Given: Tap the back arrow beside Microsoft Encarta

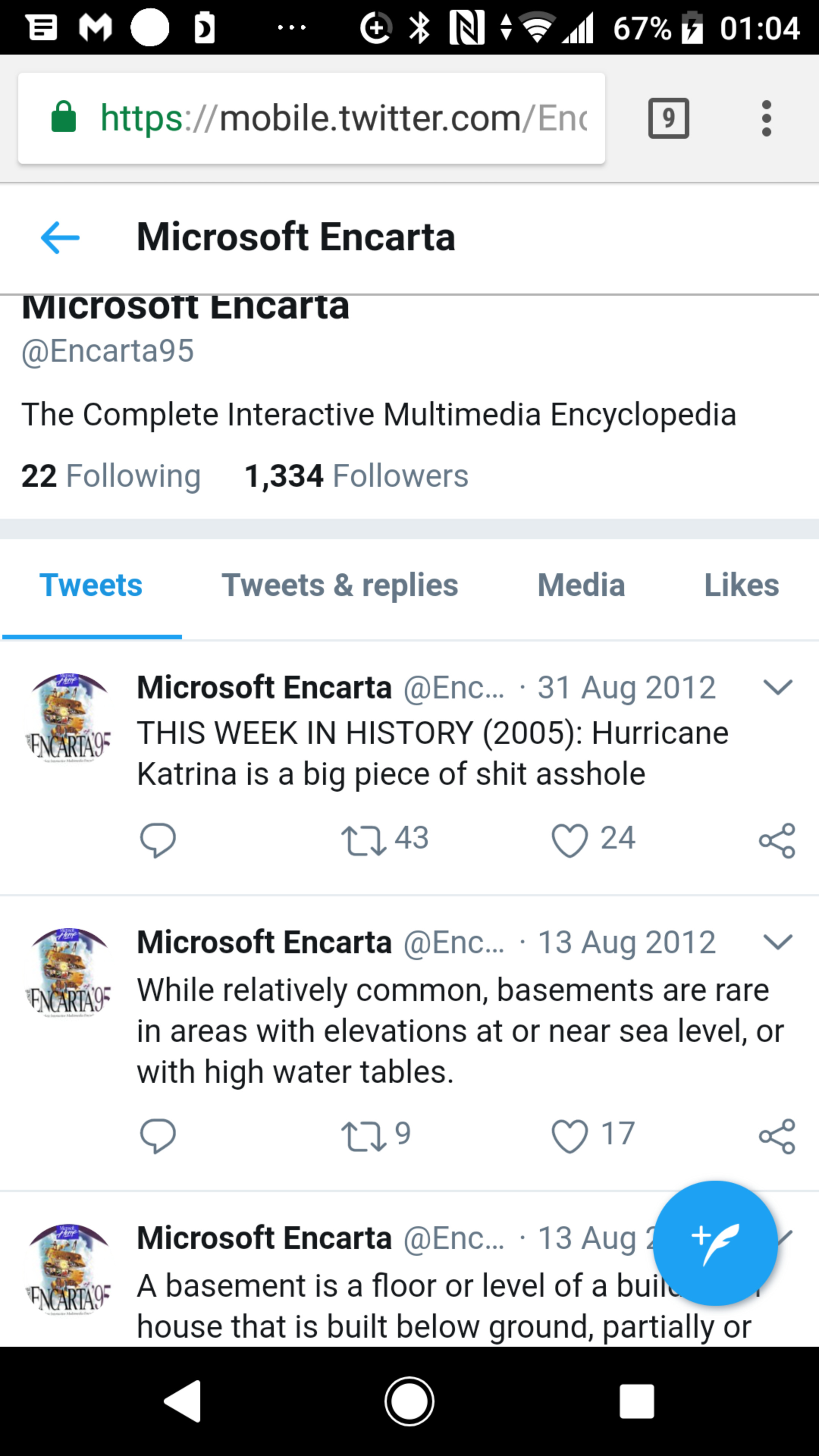Looking at the screenshot, I should tap(60, 237).
